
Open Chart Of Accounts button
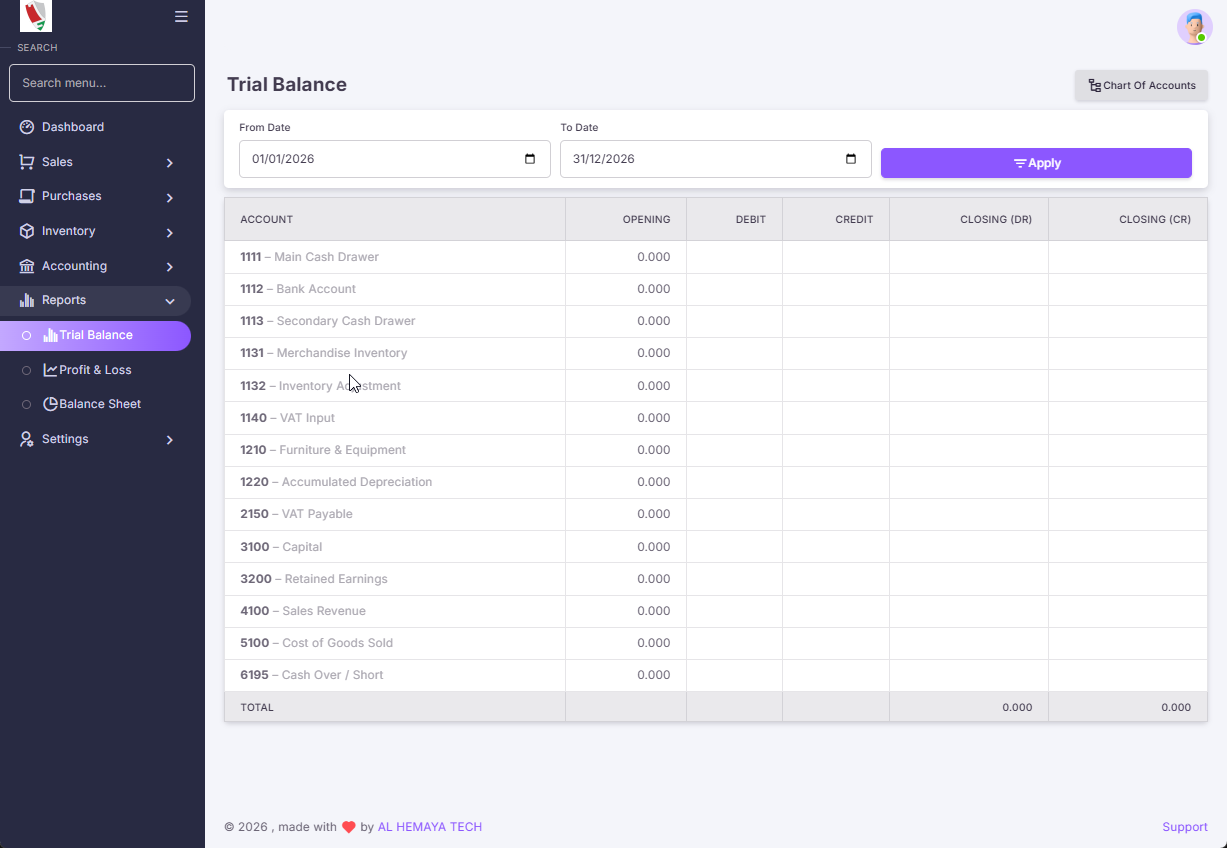click(1141, 86)
